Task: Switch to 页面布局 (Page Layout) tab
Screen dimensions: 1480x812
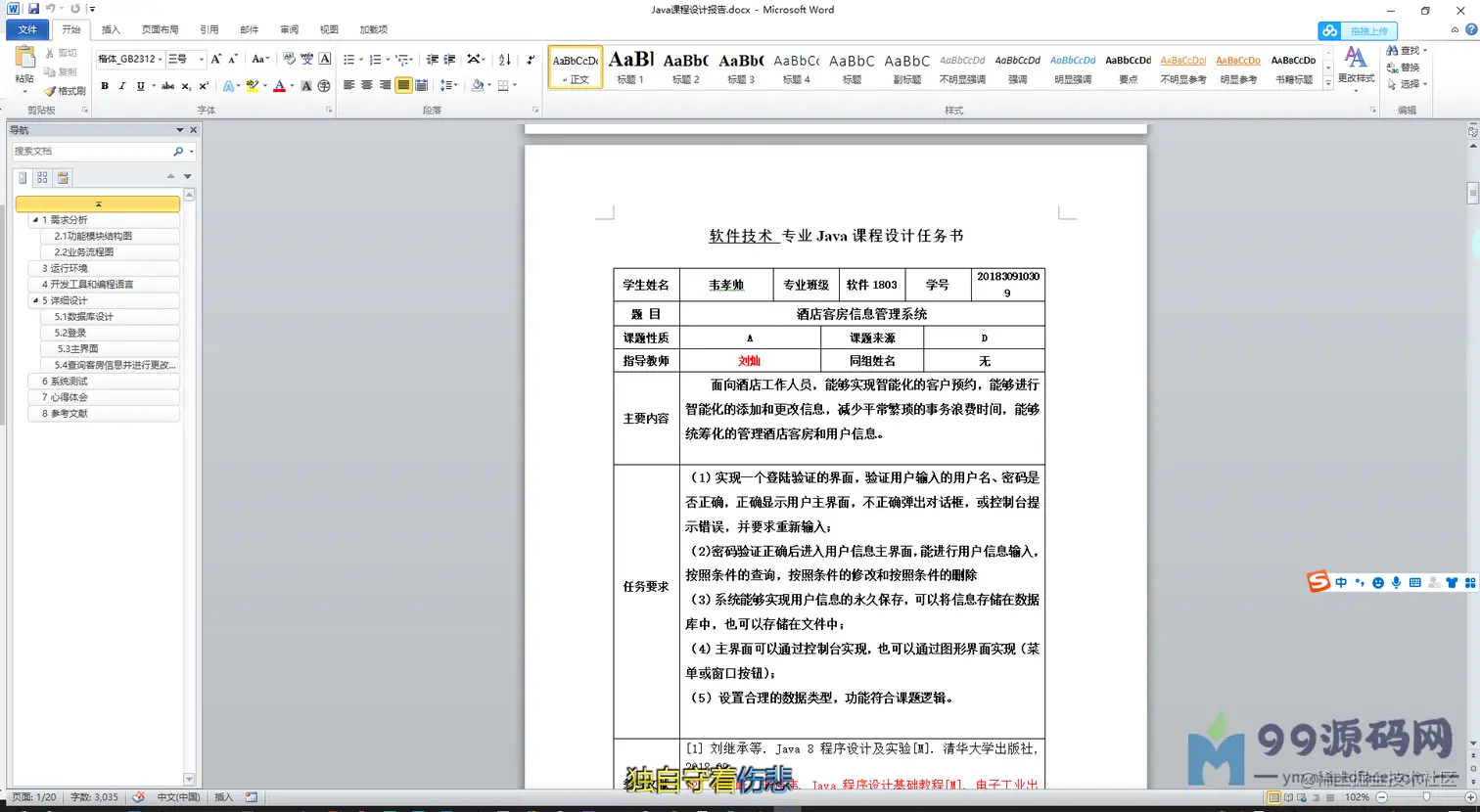Action: pyautogui.click(x=160, y=29)
